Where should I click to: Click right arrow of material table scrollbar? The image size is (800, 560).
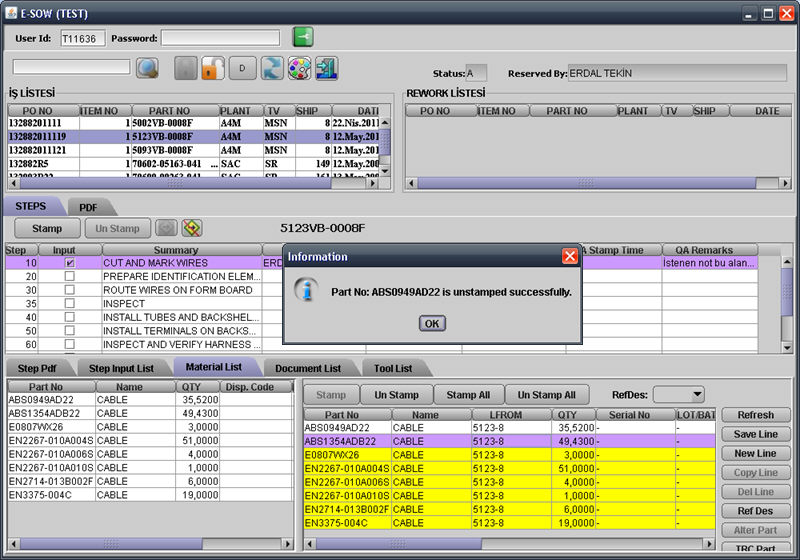[x=709, y=544]
